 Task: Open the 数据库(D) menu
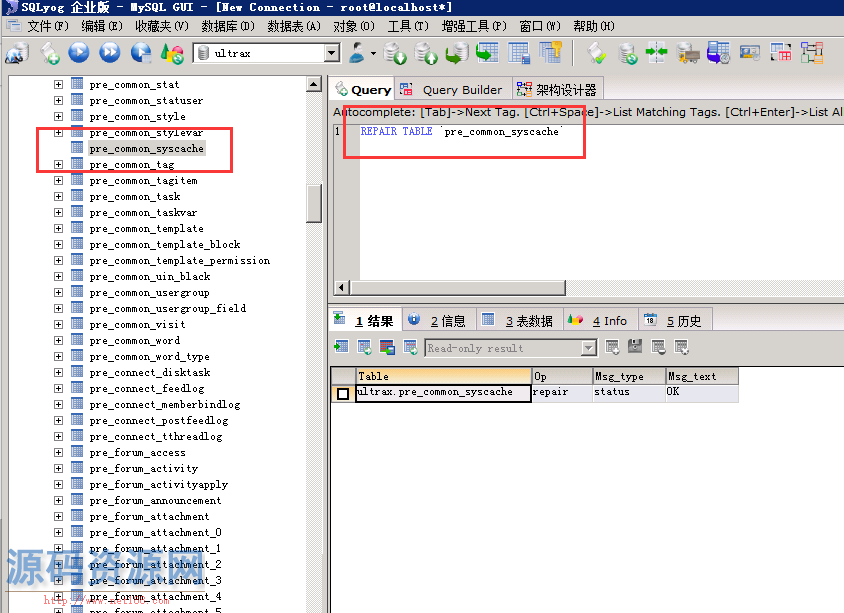(x=227, y=26)
